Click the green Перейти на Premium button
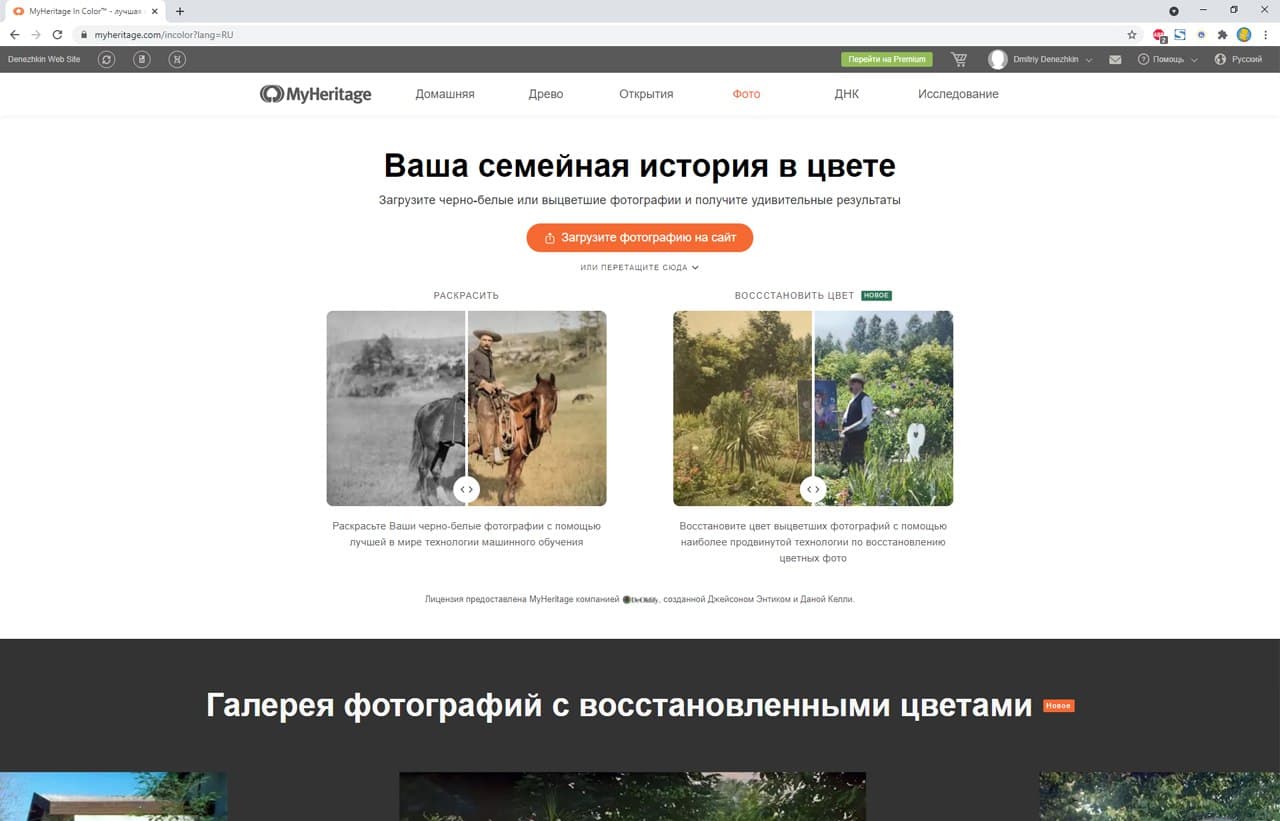This screenshot has height=821, width=1280. click(887, 59)
